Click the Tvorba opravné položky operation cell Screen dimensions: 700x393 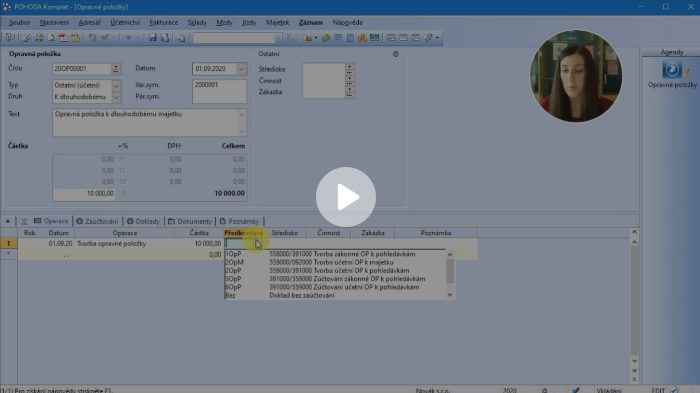coord(125,243)
